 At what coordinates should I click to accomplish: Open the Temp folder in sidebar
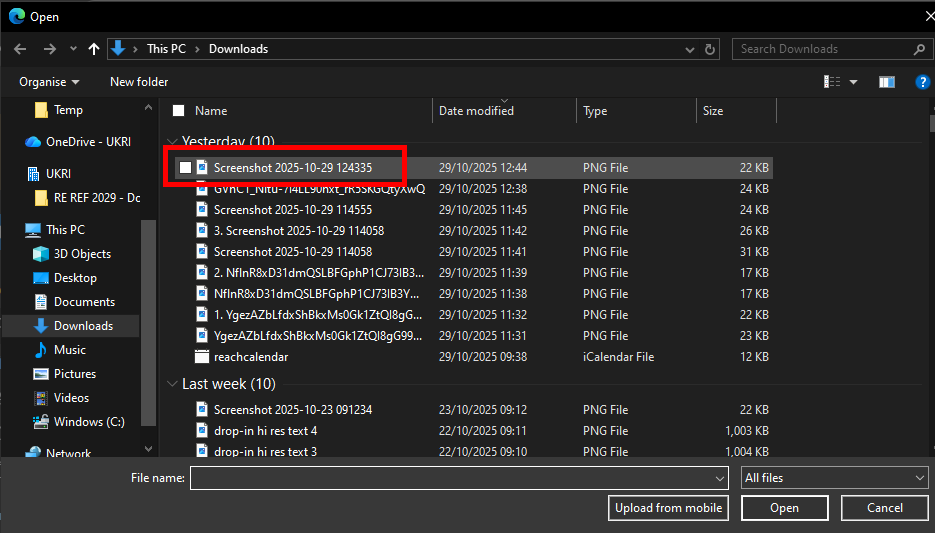tap(68, 110)
